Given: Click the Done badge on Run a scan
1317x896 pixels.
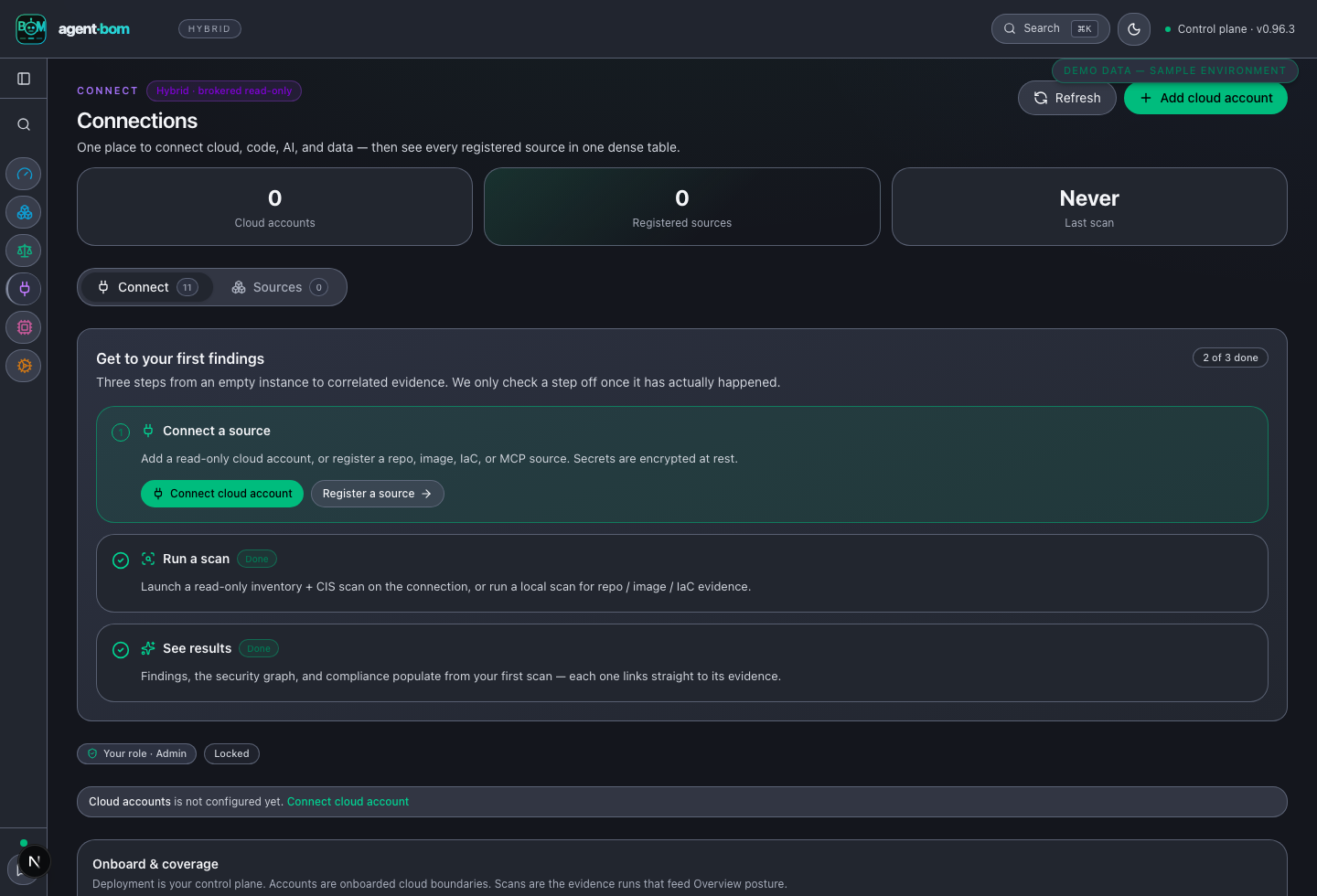Looking at the screenshot, I should pos(257,559).
